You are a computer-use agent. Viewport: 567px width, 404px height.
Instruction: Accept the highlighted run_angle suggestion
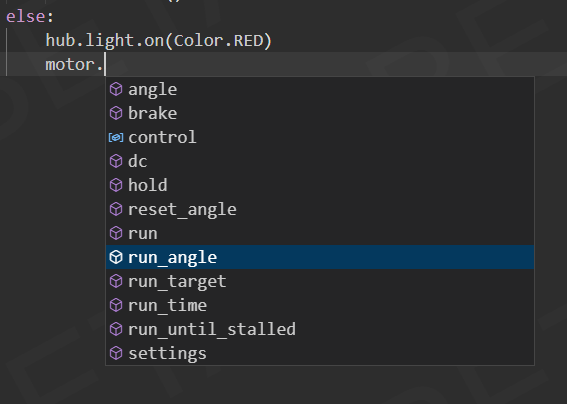[x=320, y=257]
